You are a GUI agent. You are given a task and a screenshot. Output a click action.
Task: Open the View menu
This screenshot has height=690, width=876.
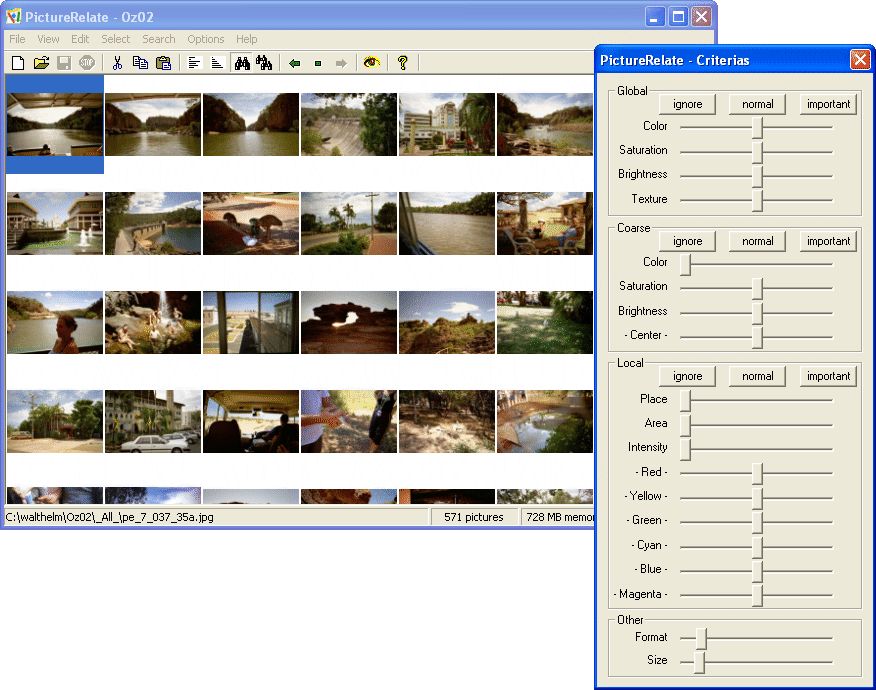pos(47,39)
